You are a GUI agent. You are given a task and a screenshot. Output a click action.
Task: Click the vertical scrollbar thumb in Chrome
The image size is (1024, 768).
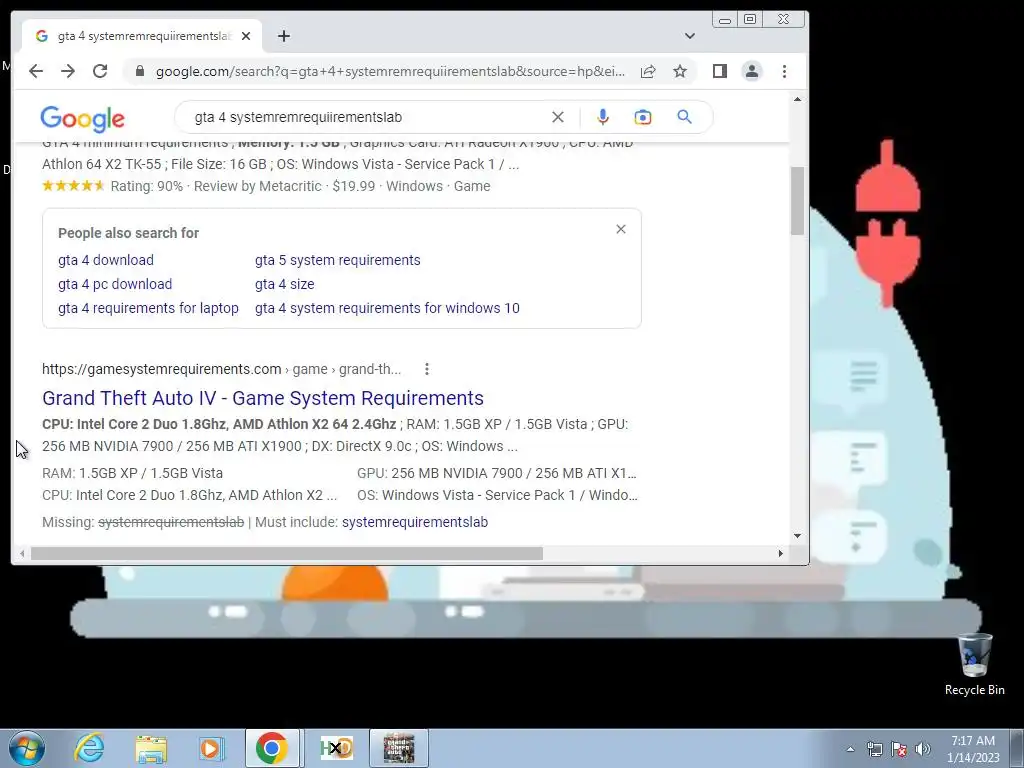point(797,200)
